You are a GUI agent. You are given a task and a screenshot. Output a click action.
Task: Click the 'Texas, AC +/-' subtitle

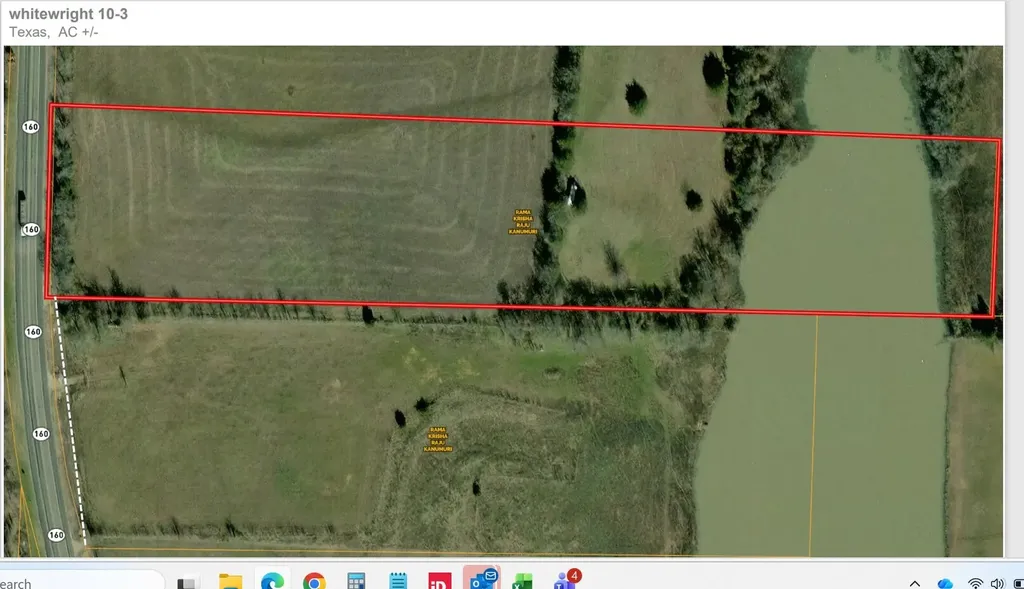pos(54,32)
